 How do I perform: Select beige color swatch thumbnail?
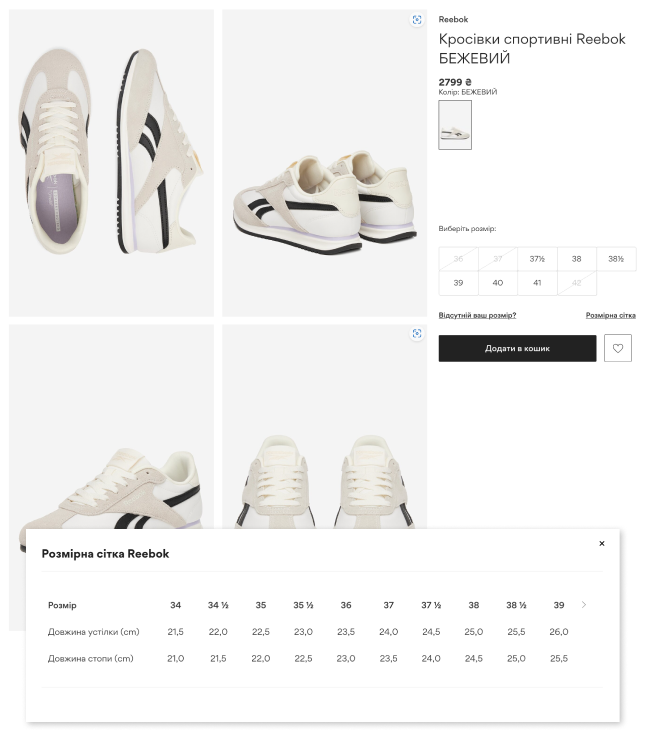click(x=455, y=125)
